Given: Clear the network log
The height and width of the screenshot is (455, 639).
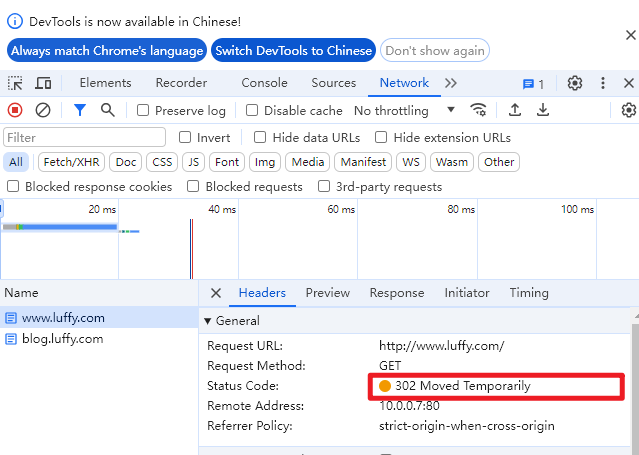Looking at the screenshot, I should pyautogui.click(x=43, y=110).
